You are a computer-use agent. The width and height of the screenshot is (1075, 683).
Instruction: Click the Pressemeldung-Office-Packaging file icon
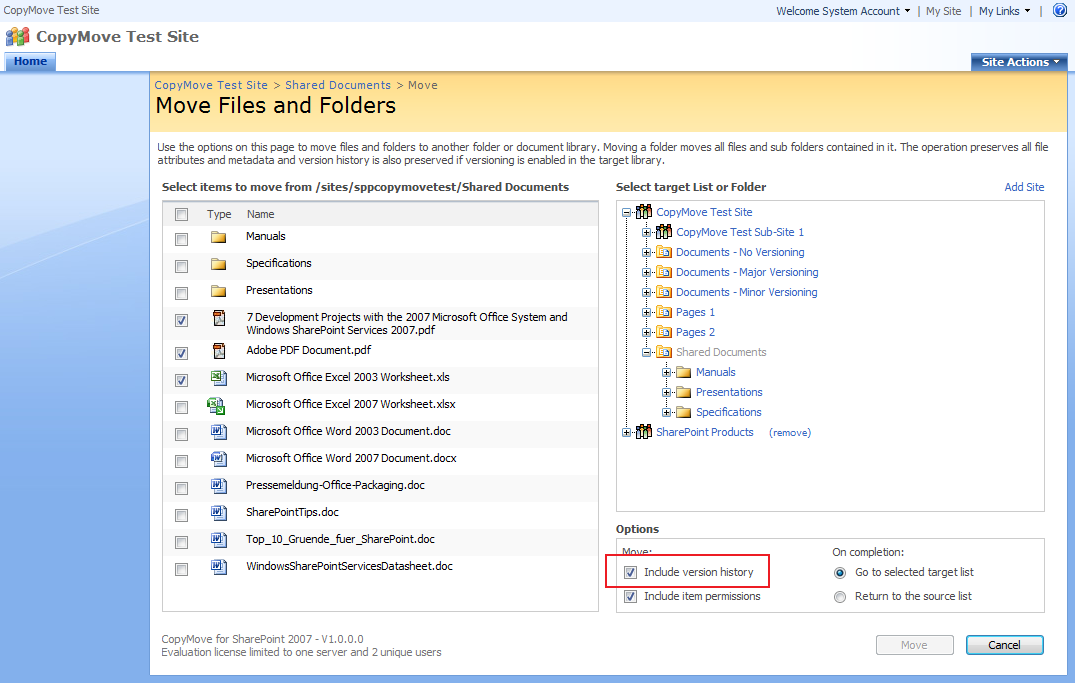click(219, 486)
